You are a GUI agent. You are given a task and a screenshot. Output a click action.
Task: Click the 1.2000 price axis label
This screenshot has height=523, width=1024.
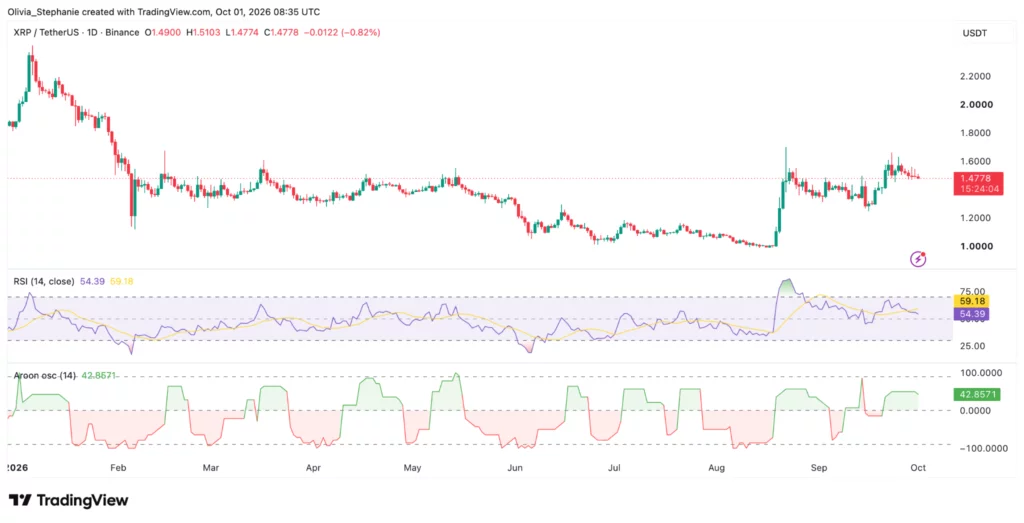pos(975,218)
